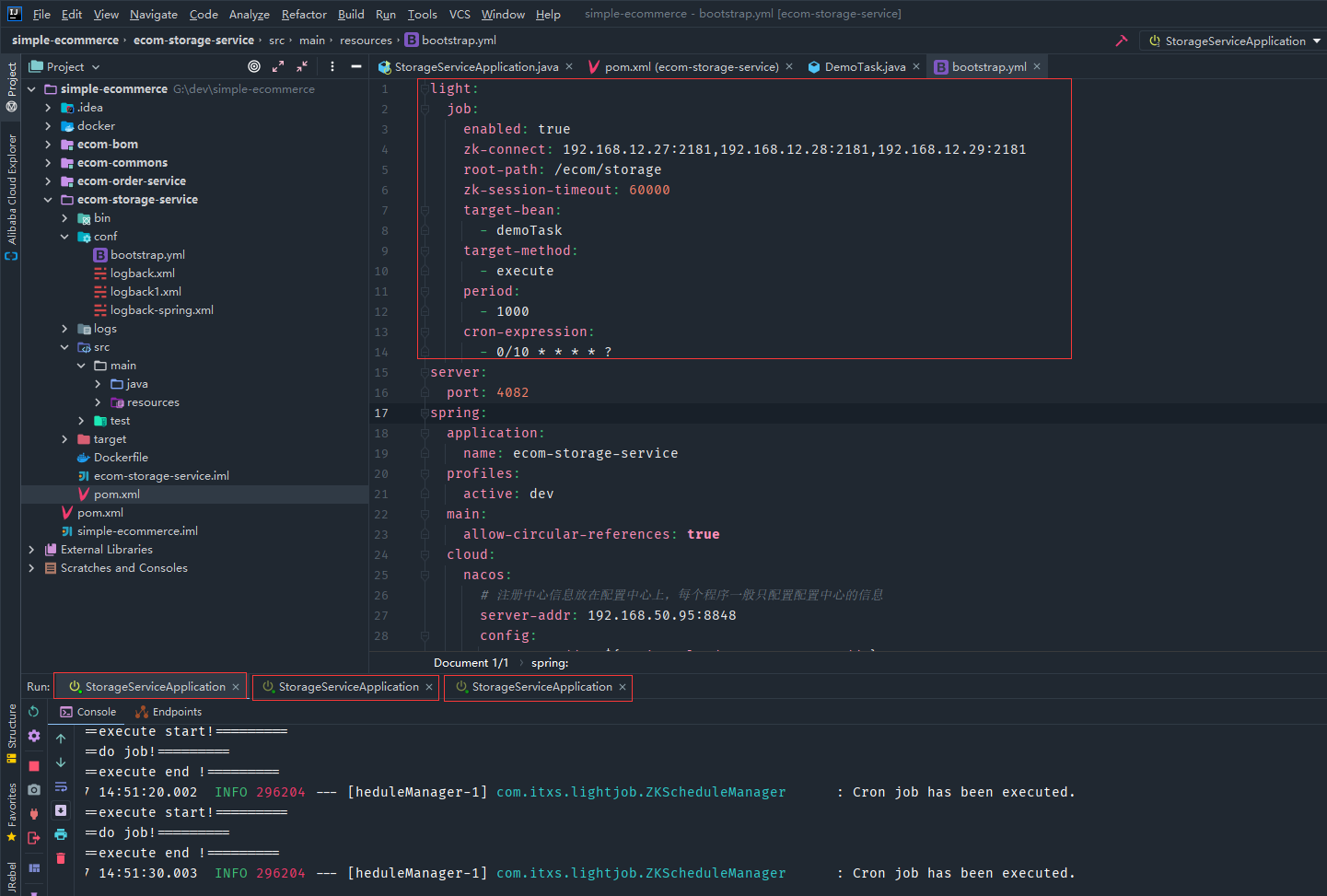Click the thread dump camera icon
Screen dimensions: 1327x896
[34, 790]
